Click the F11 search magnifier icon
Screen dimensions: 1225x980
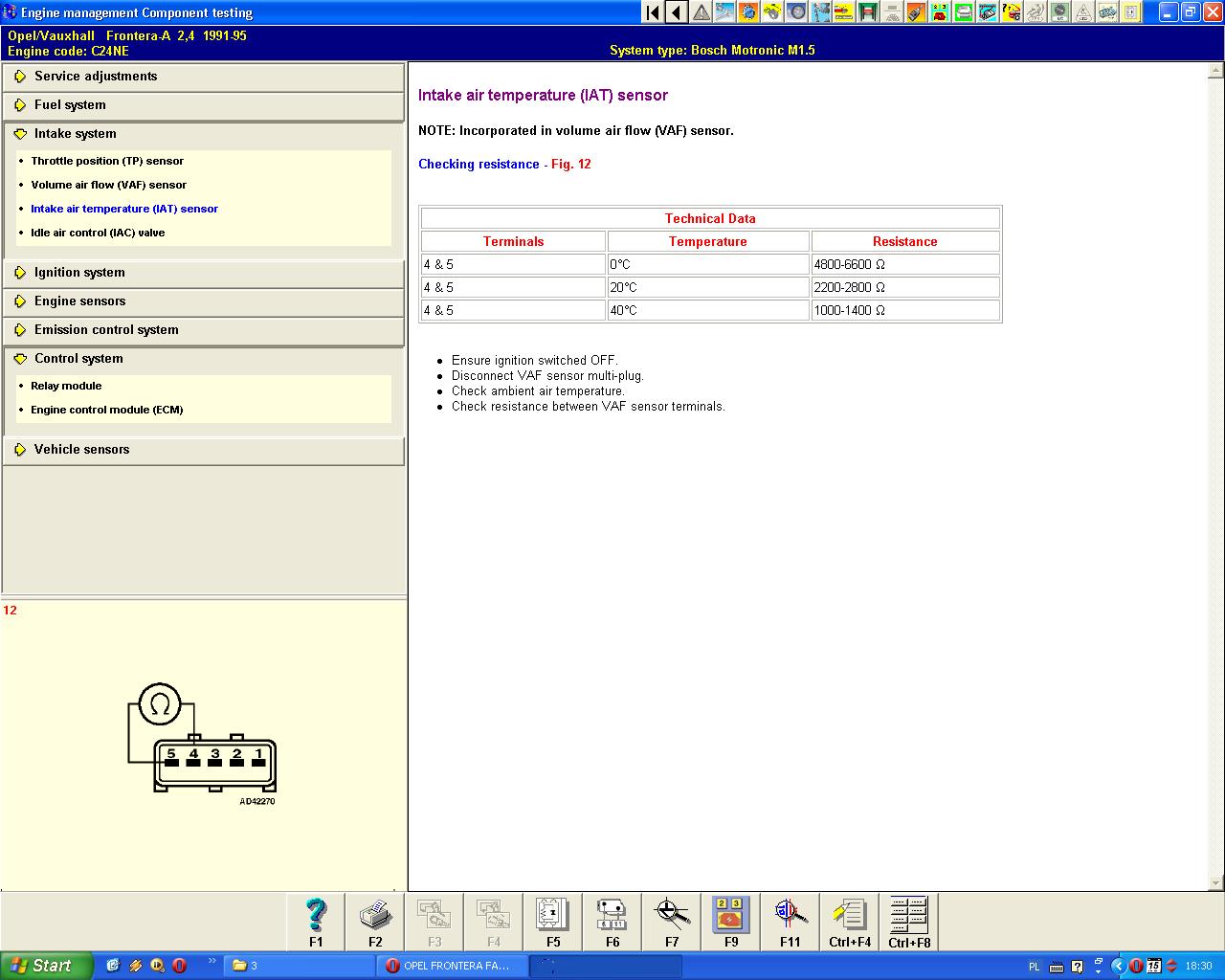[x=791, y=916]
